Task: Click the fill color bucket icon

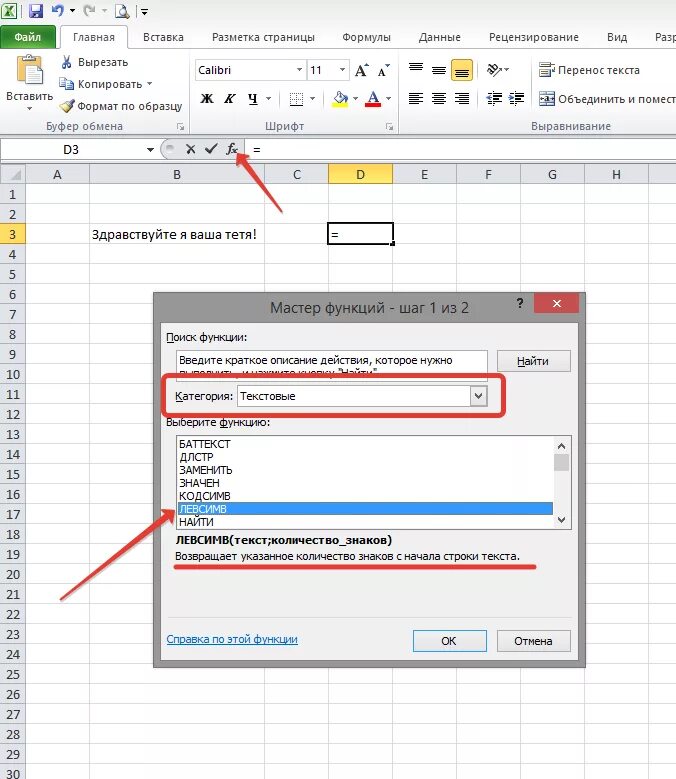Action: pyautogui.click(x=340, y=98)
